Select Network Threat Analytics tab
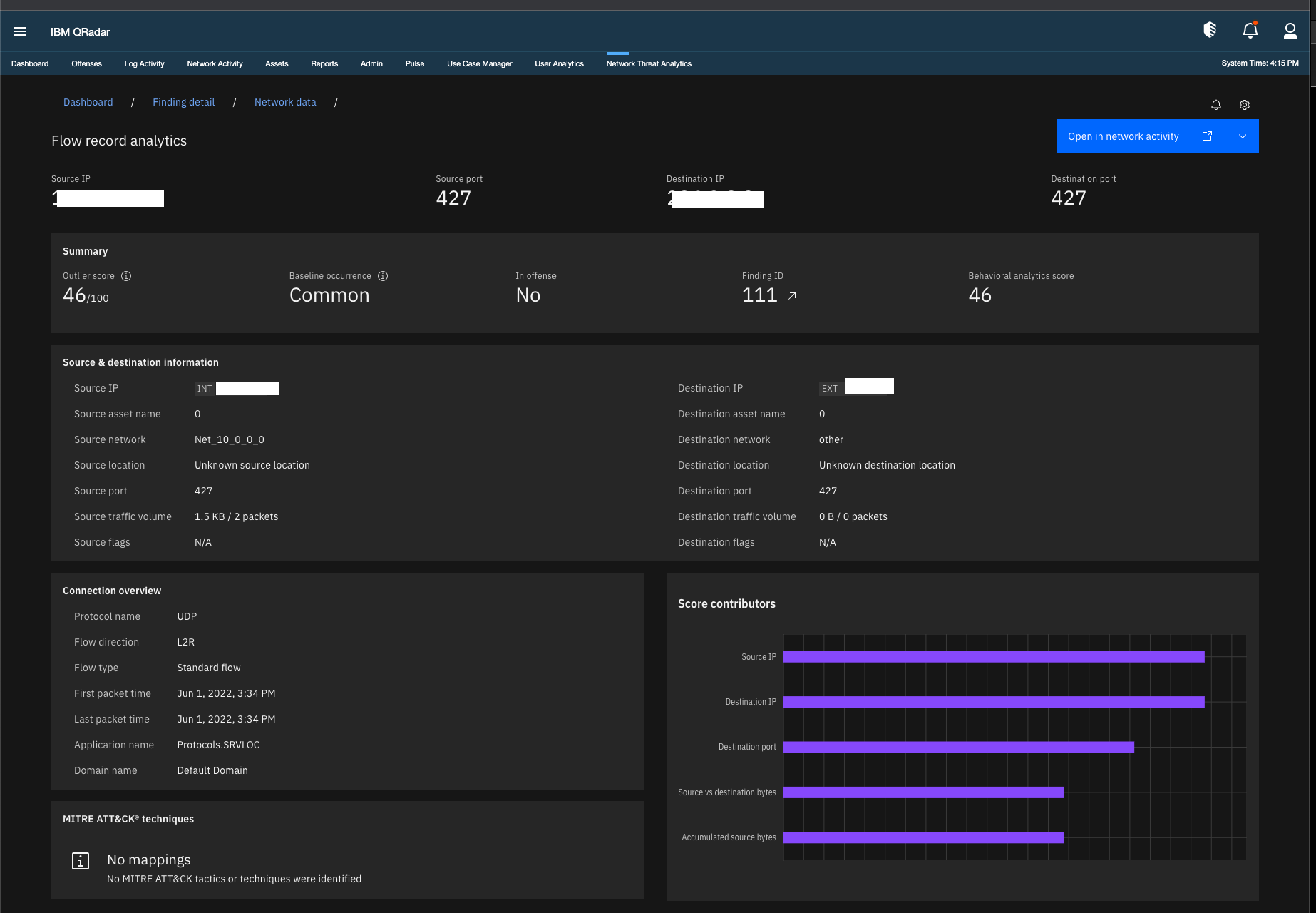 coord(649,63)
